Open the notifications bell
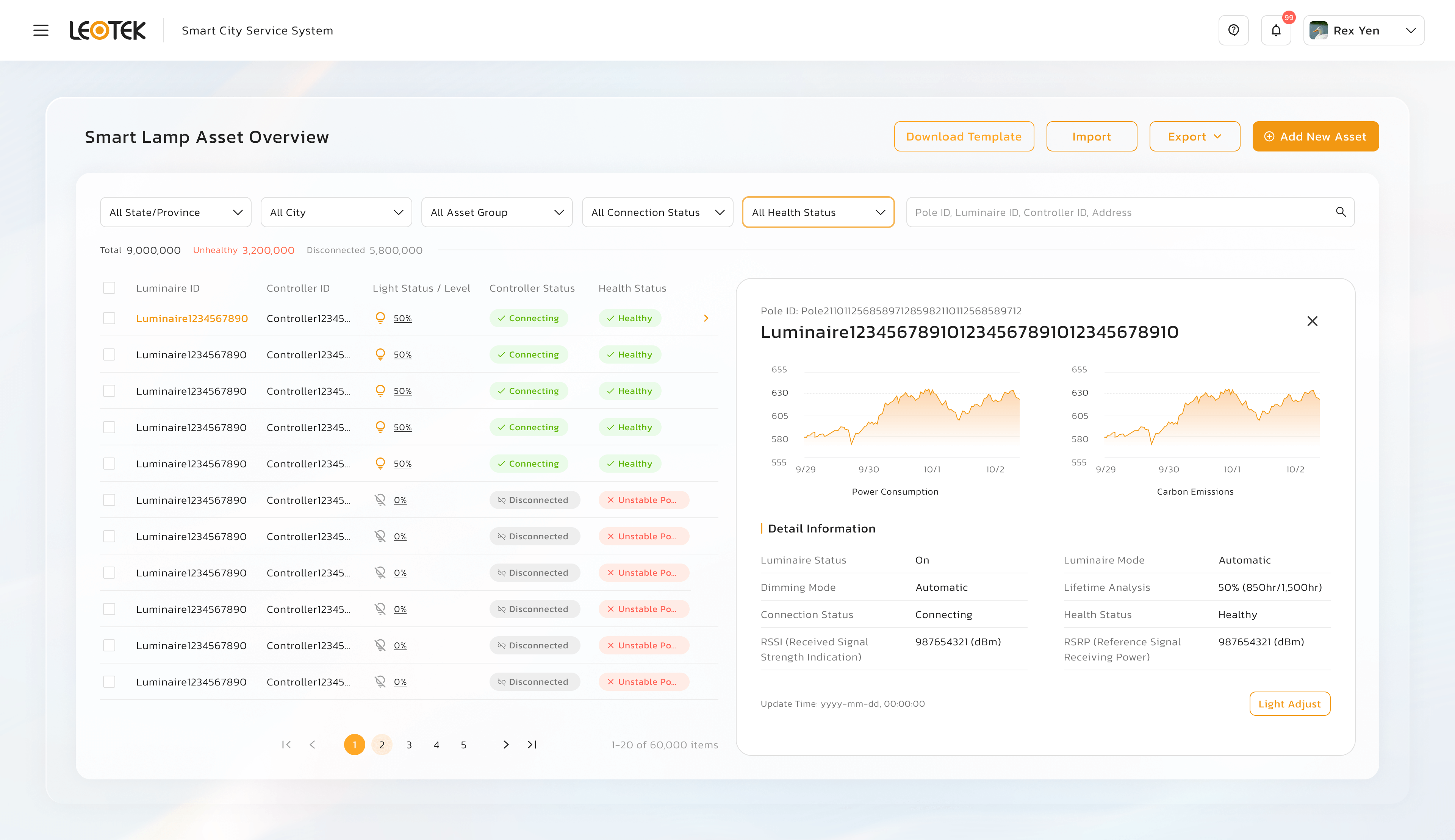The height and width of the screenshot is (840, 1455). point(1275,31)
